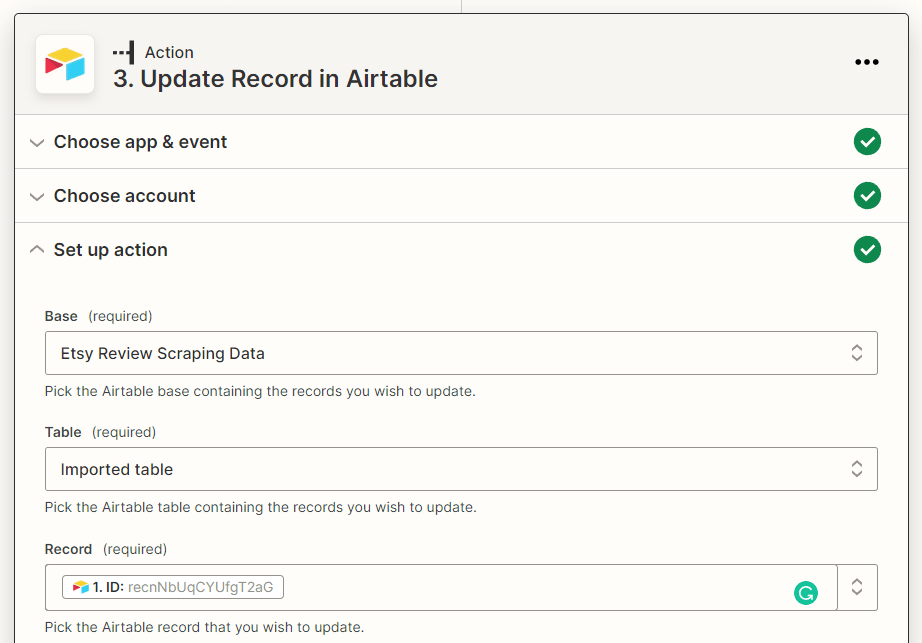Click the action step path icon
Image resolution: width=922 pixels, height=643 pixels.
pos(124,52)
